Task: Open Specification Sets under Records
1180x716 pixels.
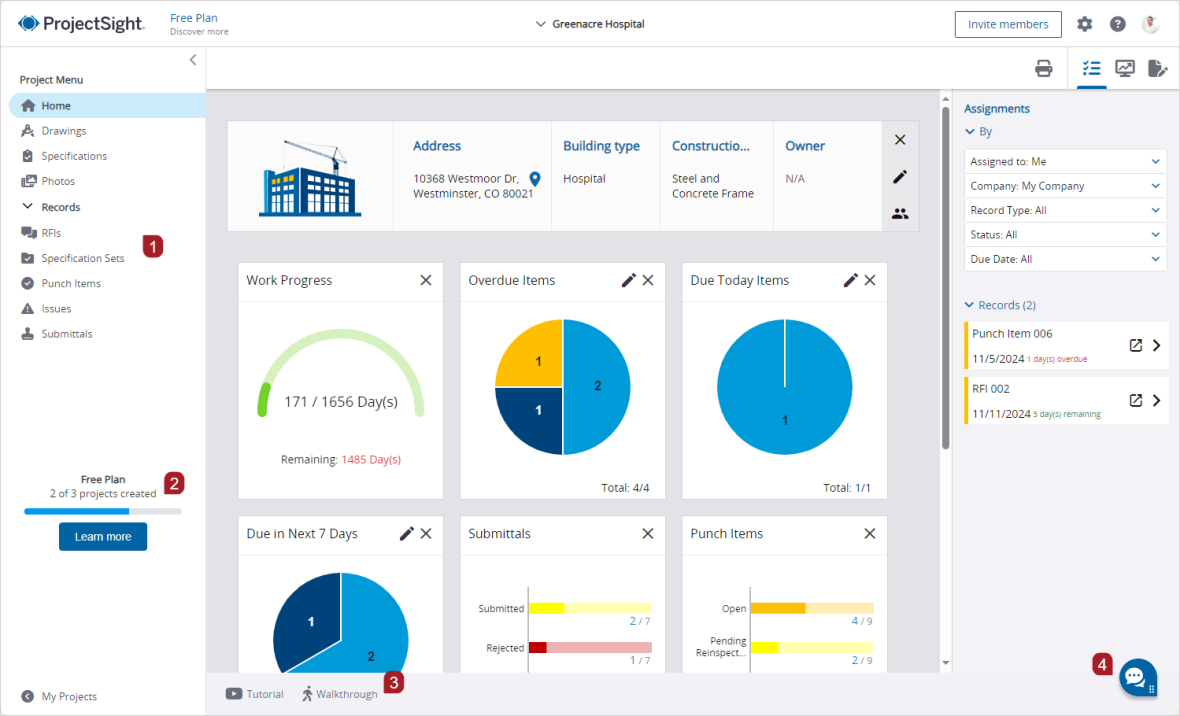Action: [73, 258]
